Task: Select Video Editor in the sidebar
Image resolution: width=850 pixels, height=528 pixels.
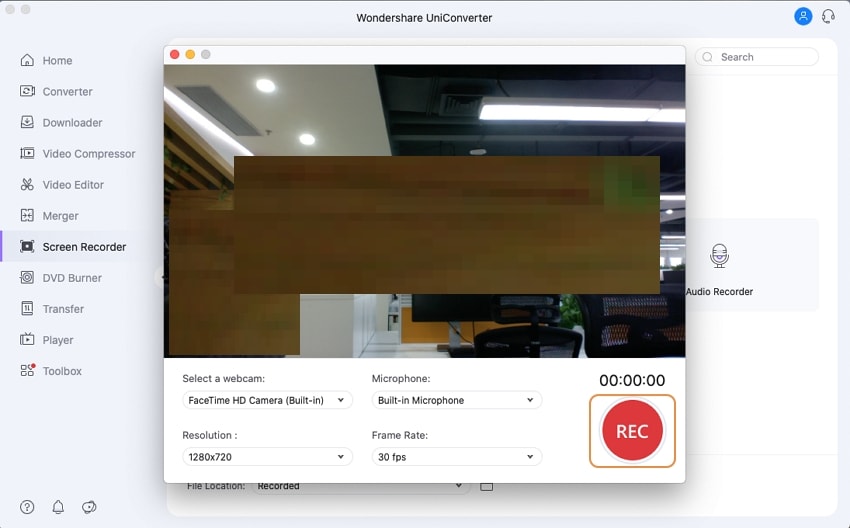Action: (x=73, y=185)
